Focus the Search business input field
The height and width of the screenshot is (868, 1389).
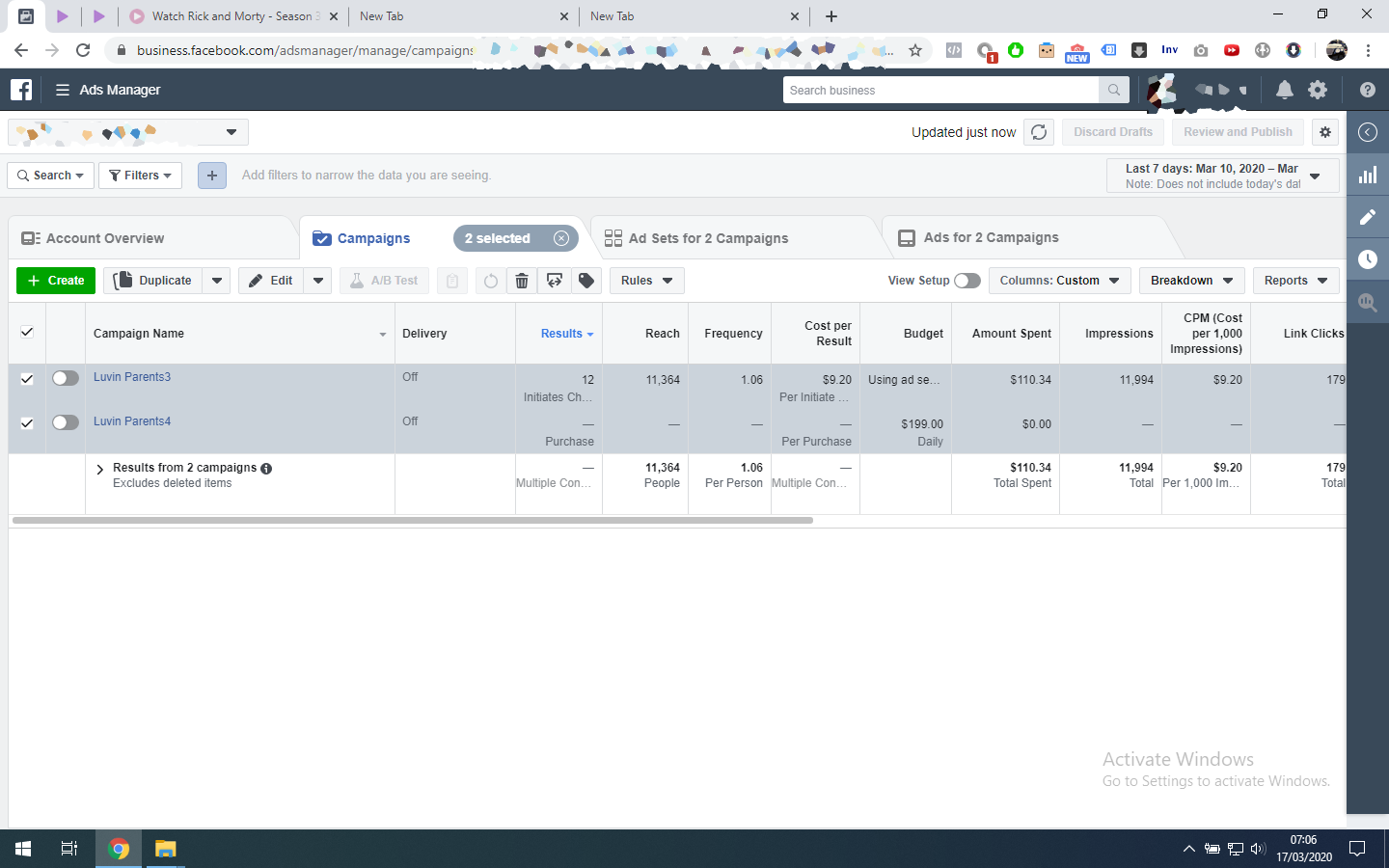point(941,90)
